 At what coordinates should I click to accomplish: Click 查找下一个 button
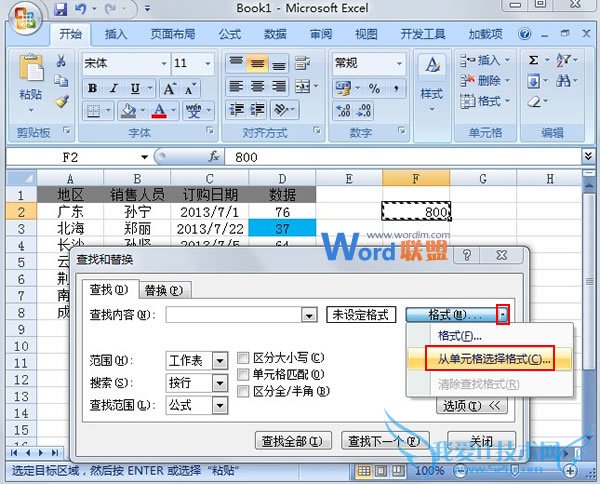point(385,441)
